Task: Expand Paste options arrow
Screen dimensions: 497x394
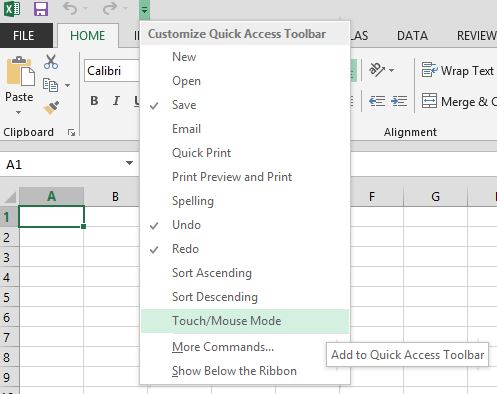Action: pos(19,112)
